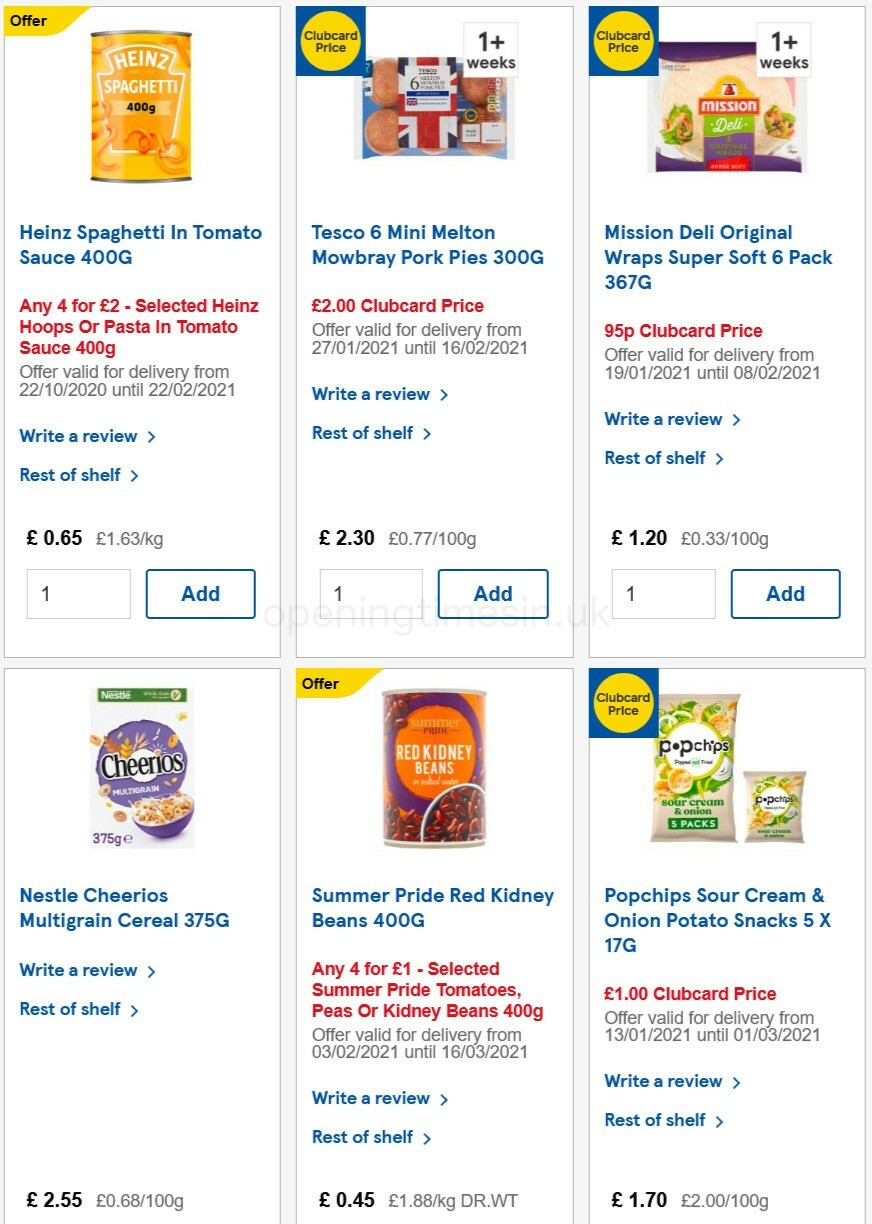Click the Any 4 for £2 Heinz offer text
The image size is (872, 1224).
(138, 326)
